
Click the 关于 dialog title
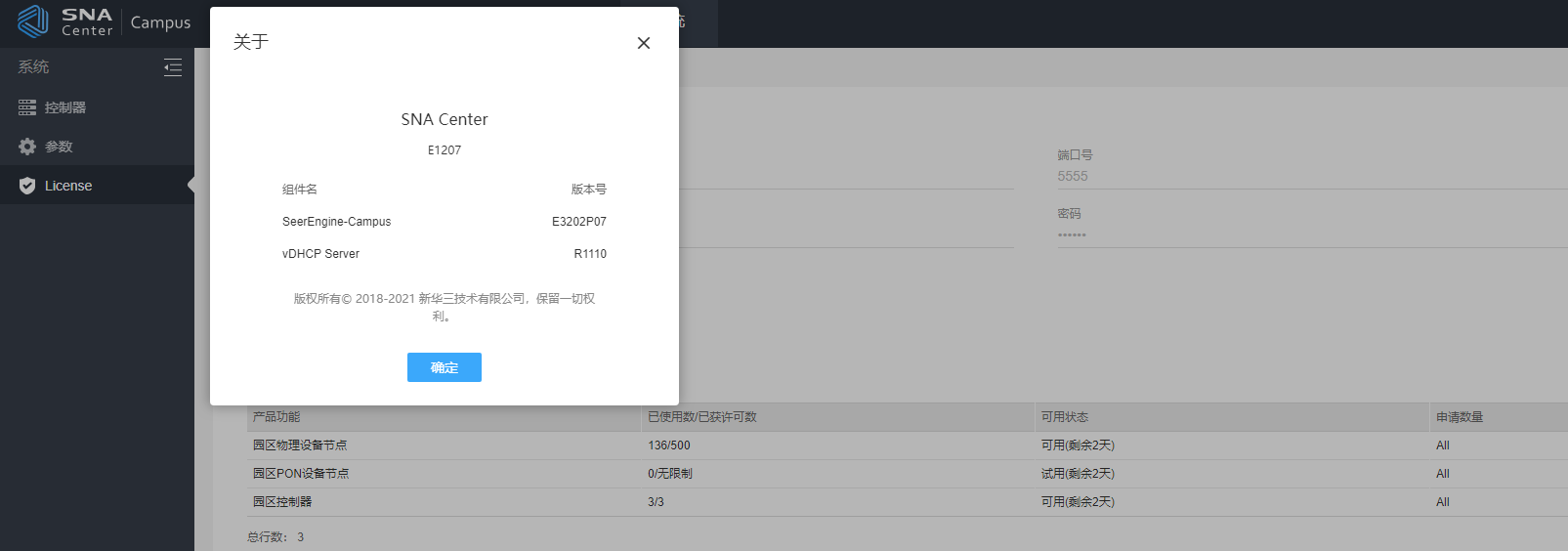[x=251, y=42]
